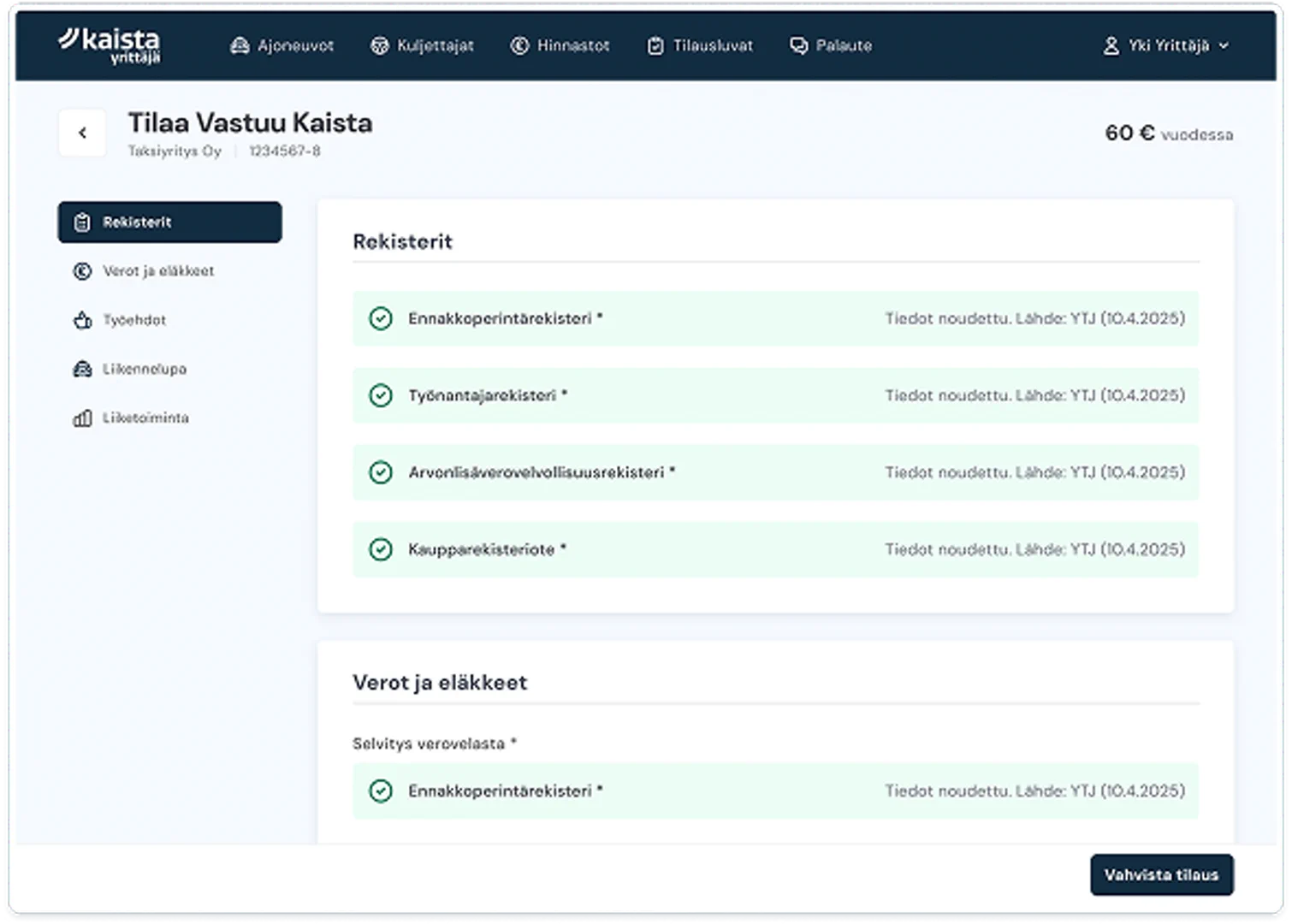Expand the Yki Yrittäjä account dropdown
This screenshot has width=1292, height=924.
pyautogui.click(x=1166, y=46)
